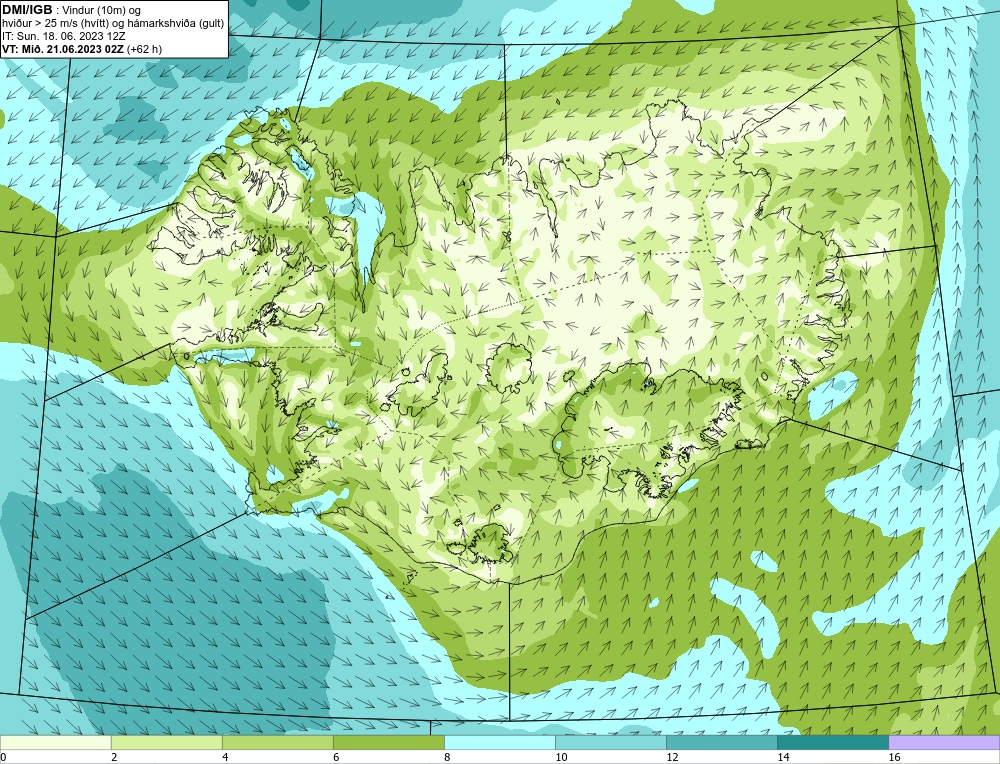Click the "0" label on the wind scale
Viewport: 1000px width, 764px height.
click(3, 757)
